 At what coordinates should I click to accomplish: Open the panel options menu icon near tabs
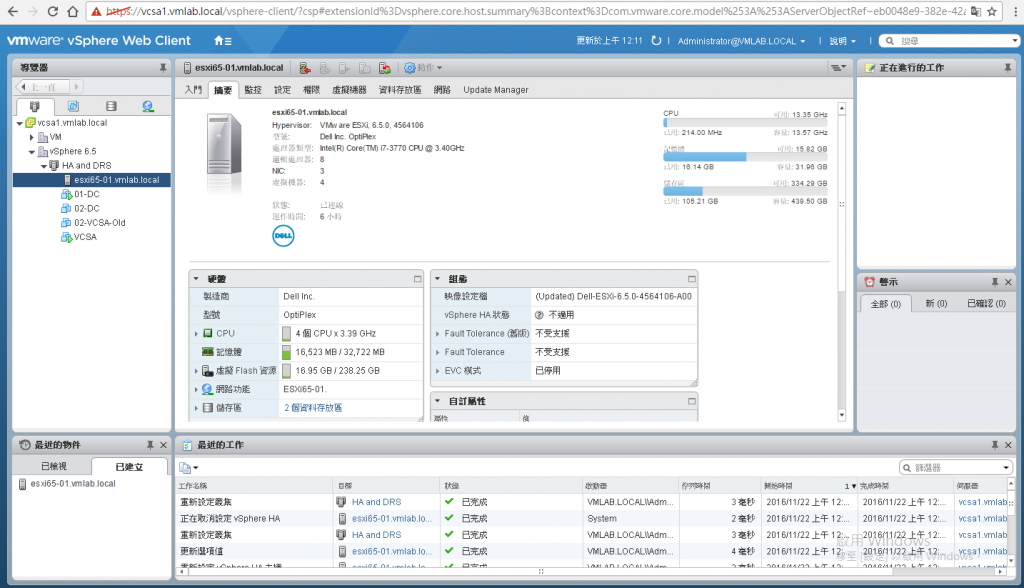pyautogui.click(x=838, y=67)
